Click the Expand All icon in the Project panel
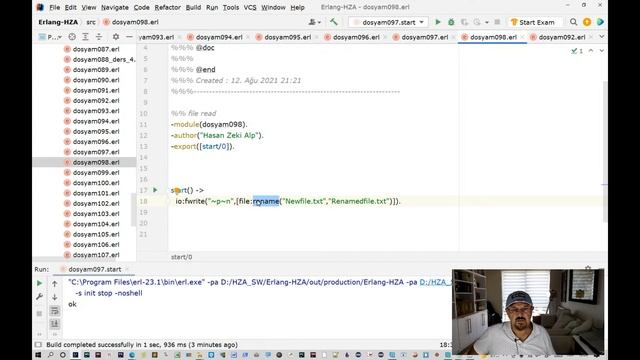This screenshot has width=640, height=360. click(x=85, y=37)
